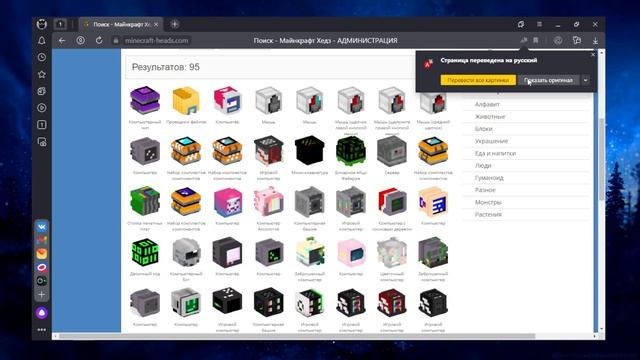
Task: Select the dark red gaming computer head
Action: tap(392, 303)
